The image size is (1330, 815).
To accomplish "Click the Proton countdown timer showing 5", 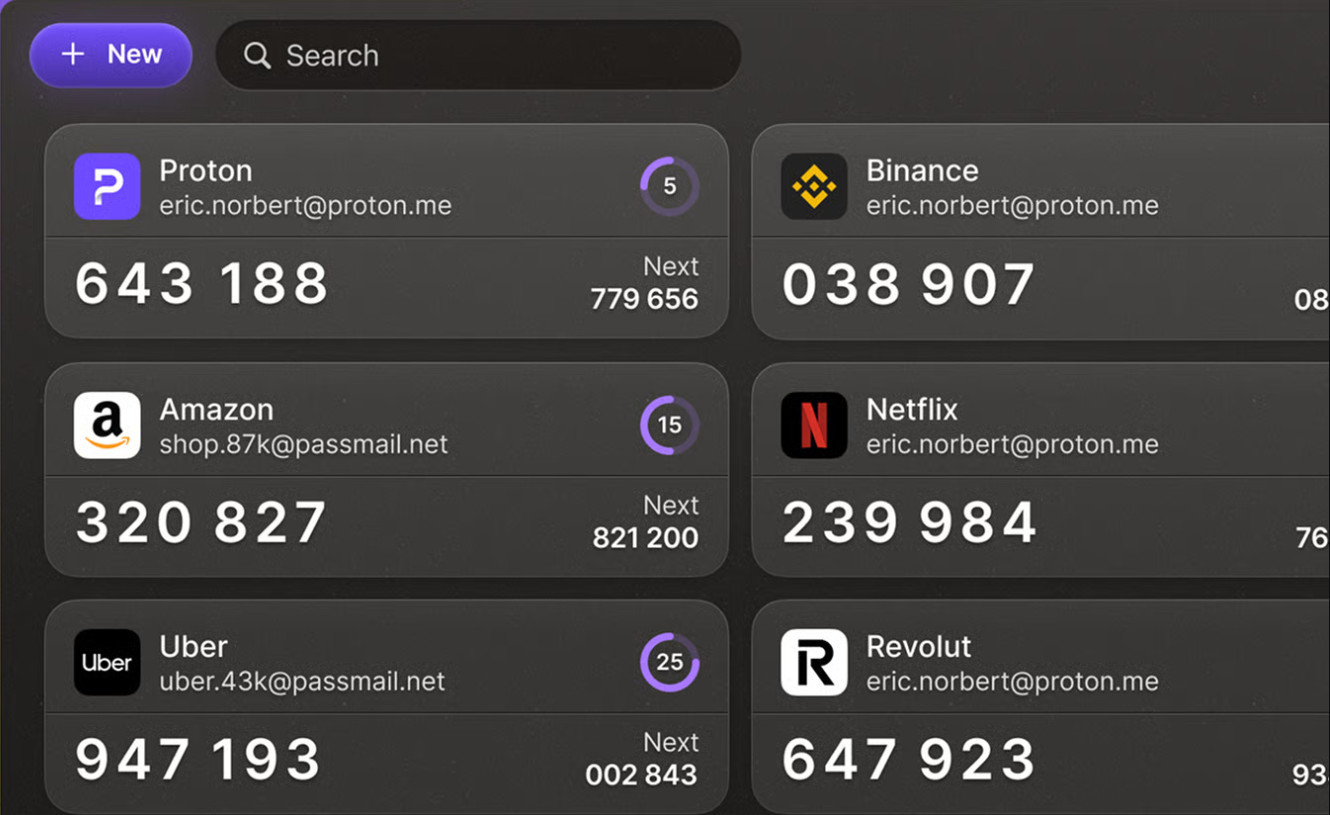I will pyautogui.click(x=669, y=186).
